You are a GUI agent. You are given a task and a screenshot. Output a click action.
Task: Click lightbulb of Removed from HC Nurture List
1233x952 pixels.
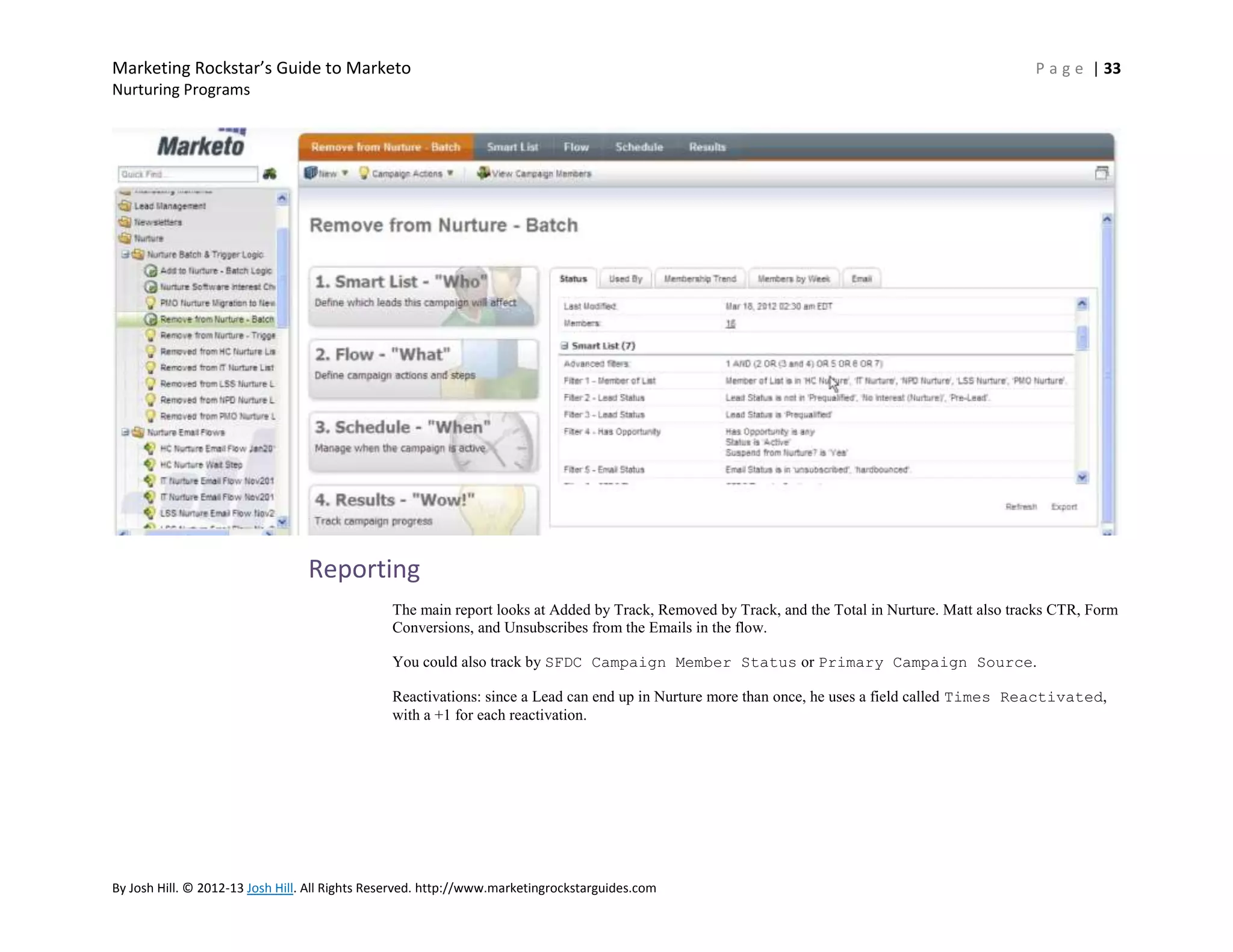tap(151, 351)
